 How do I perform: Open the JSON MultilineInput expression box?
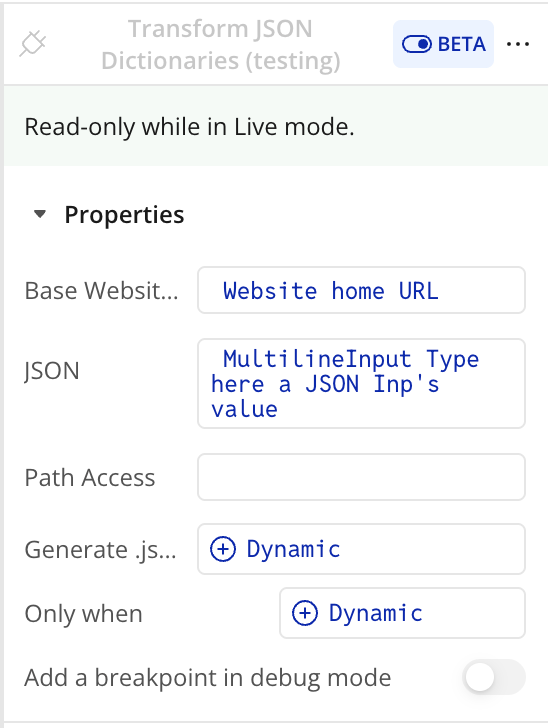pos(361,384)
